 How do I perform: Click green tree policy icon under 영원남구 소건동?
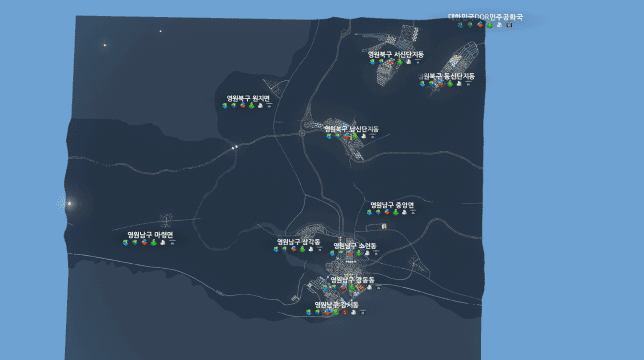click(359, 253)
